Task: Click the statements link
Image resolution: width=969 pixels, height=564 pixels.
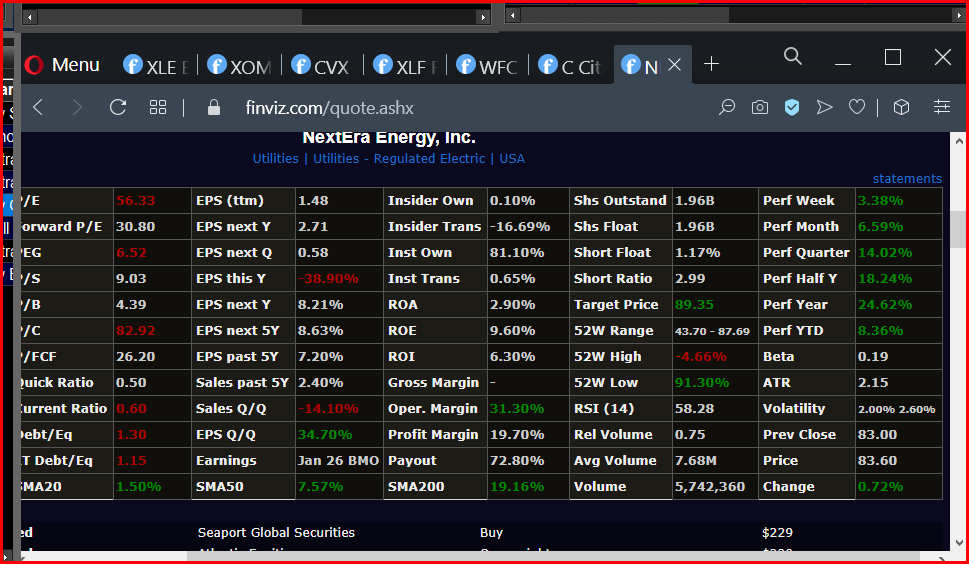Action: pos(907,179)
